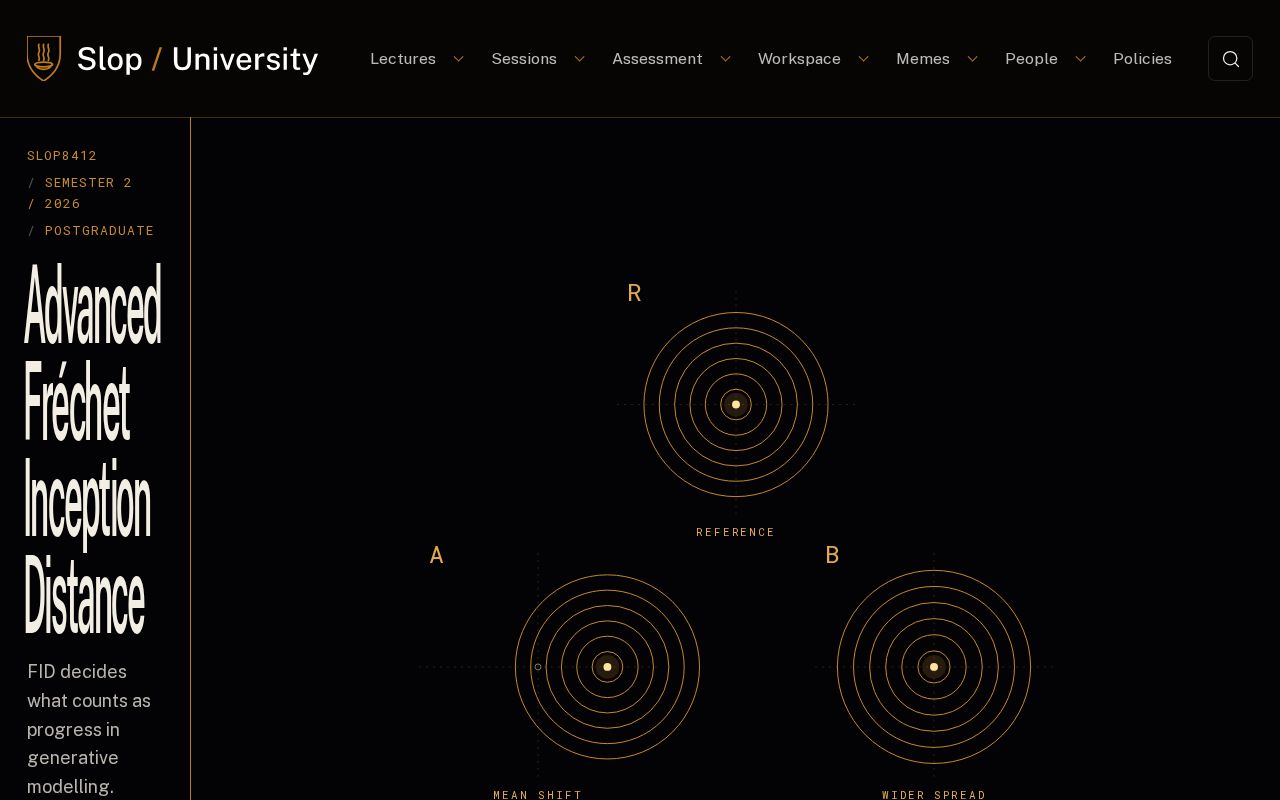
Task: Click the REFERENCE caption label
Action: tap(736, 533)
